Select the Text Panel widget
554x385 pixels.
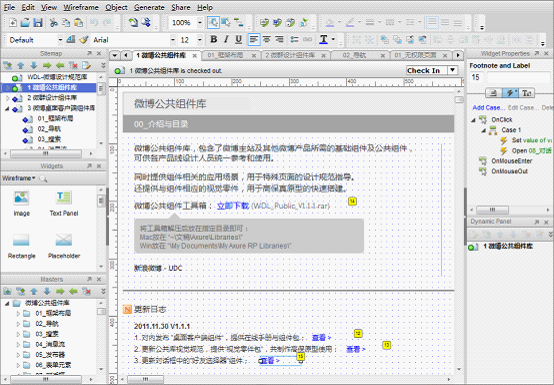click(x=64, y=203)
